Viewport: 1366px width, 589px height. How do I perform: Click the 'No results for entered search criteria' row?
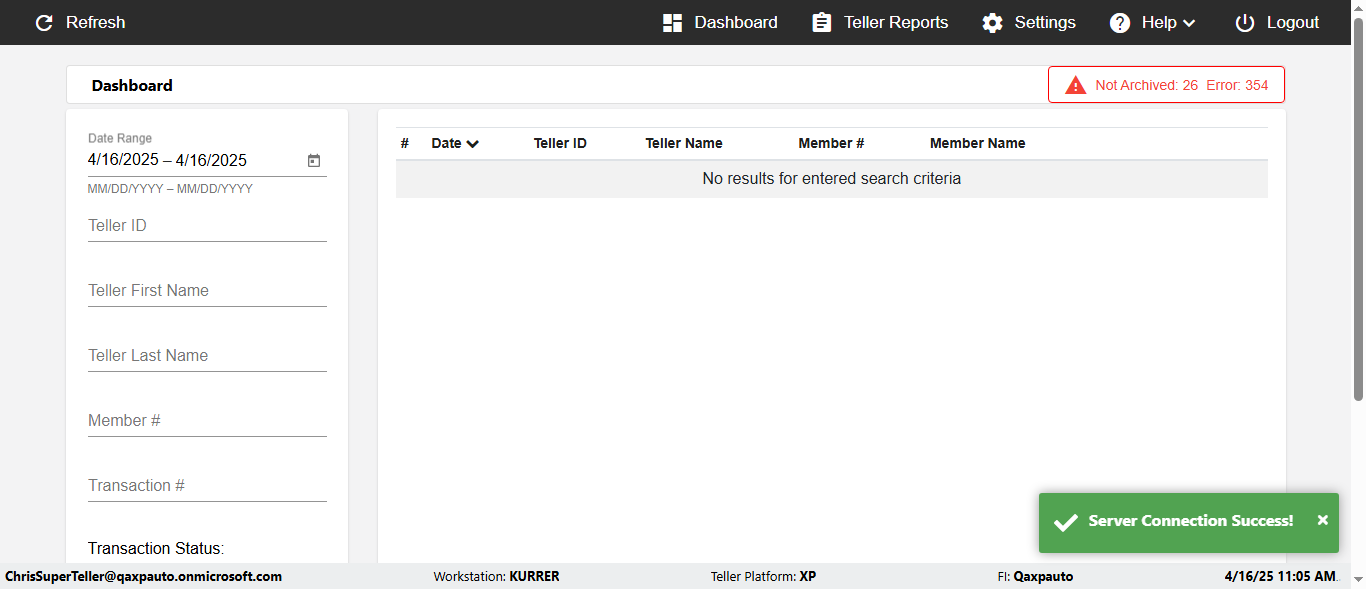(x=832, y=179)
